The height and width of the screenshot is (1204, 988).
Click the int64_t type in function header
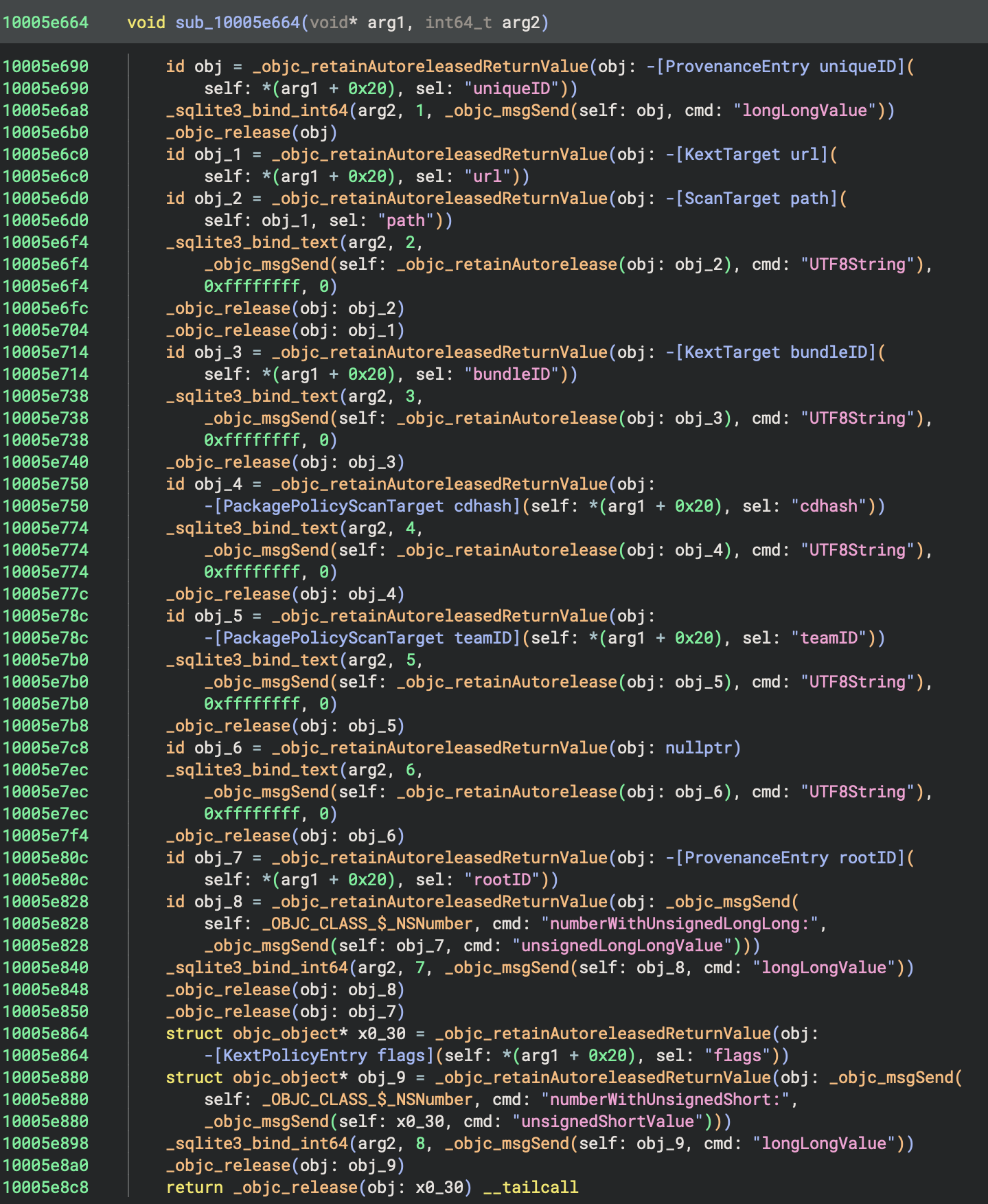[x=458, y=23]
